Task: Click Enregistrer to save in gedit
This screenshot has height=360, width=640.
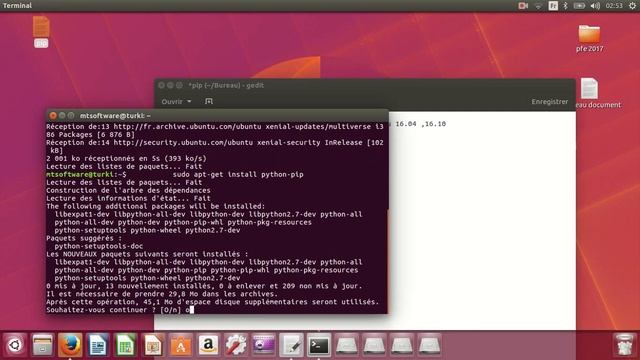Action: pyautogui.click(x=549, y=102)
